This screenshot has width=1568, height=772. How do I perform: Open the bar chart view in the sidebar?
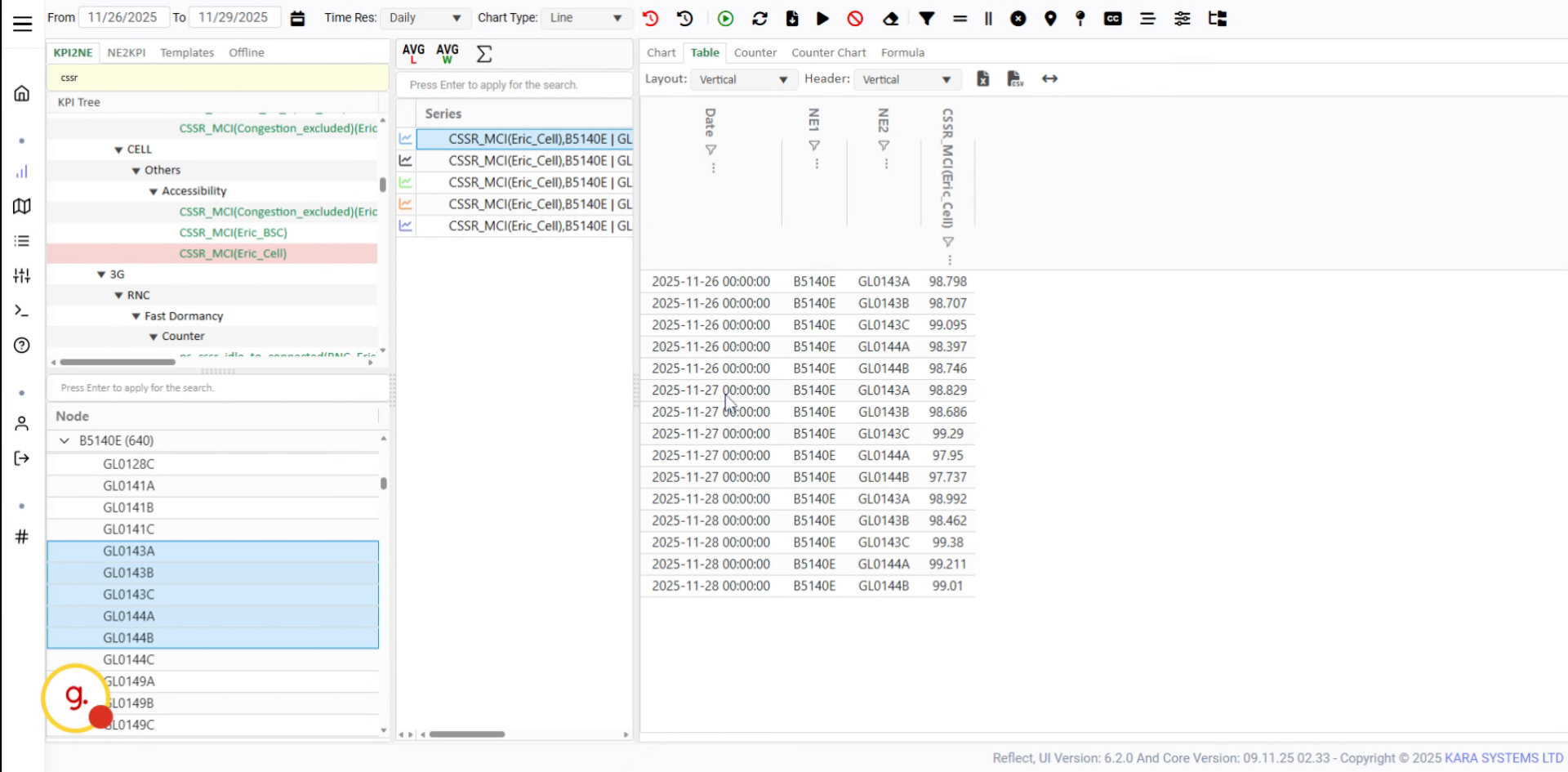pos(22,172)
